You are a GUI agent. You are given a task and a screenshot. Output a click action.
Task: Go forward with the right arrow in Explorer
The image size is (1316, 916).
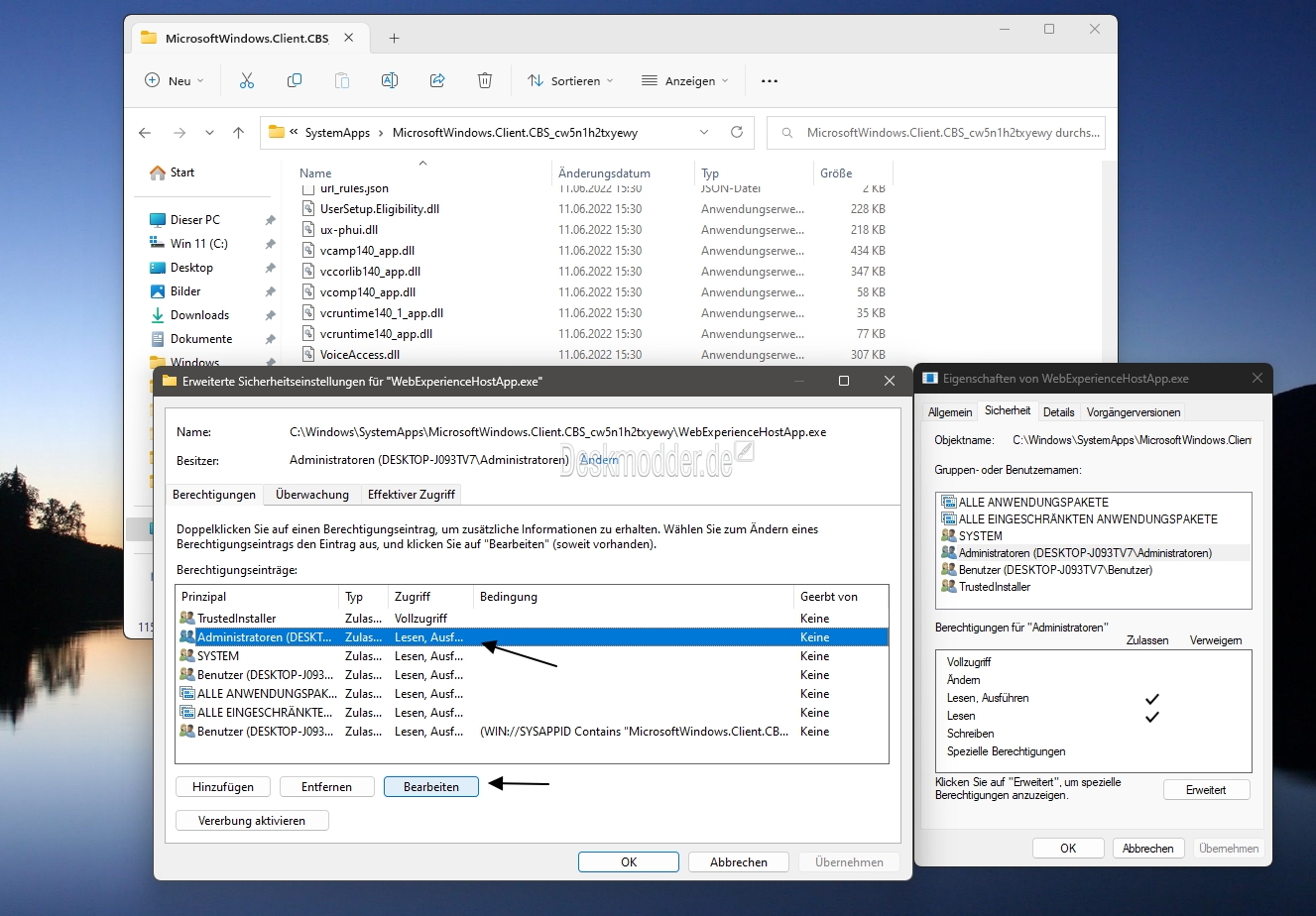point(179,133)
